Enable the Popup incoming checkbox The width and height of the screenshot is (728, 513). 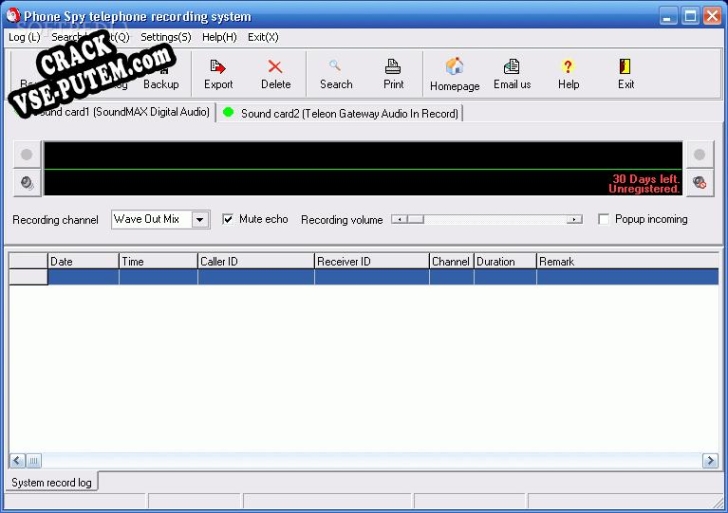click(604, 219)
